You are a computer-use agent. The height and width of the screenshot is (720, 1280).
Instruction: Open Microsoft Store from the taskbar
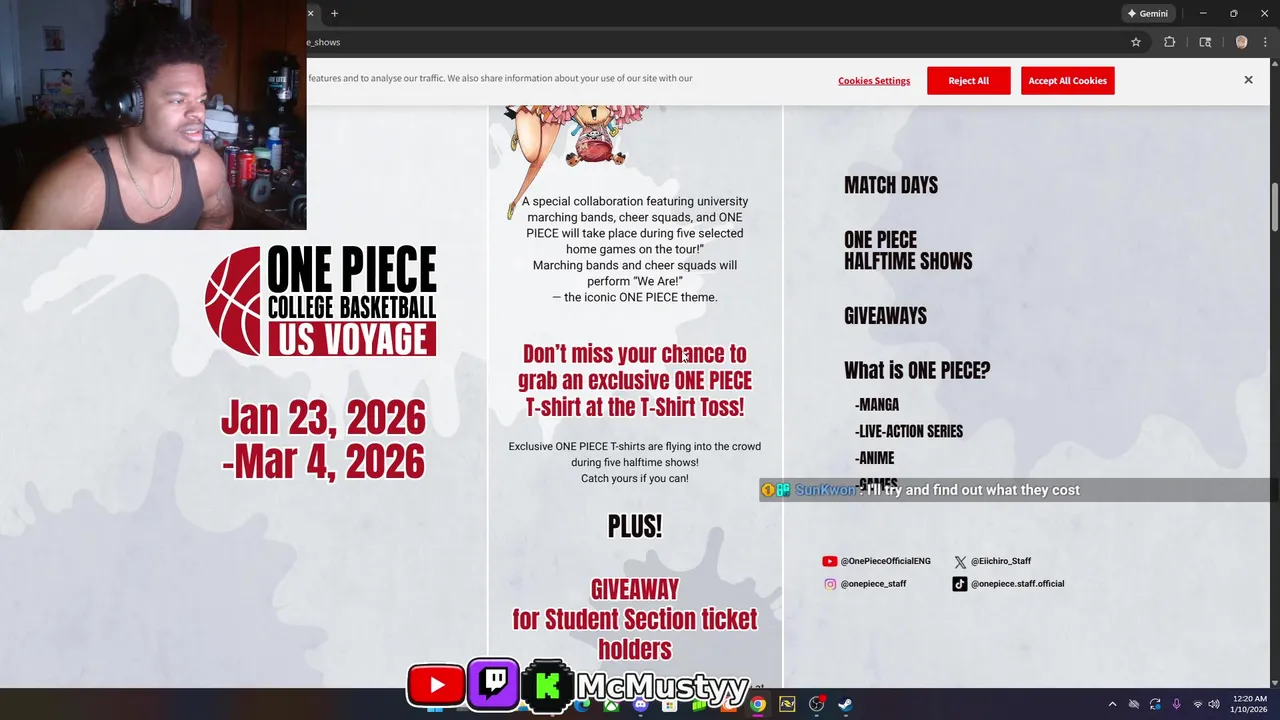[x=670, y=704]
